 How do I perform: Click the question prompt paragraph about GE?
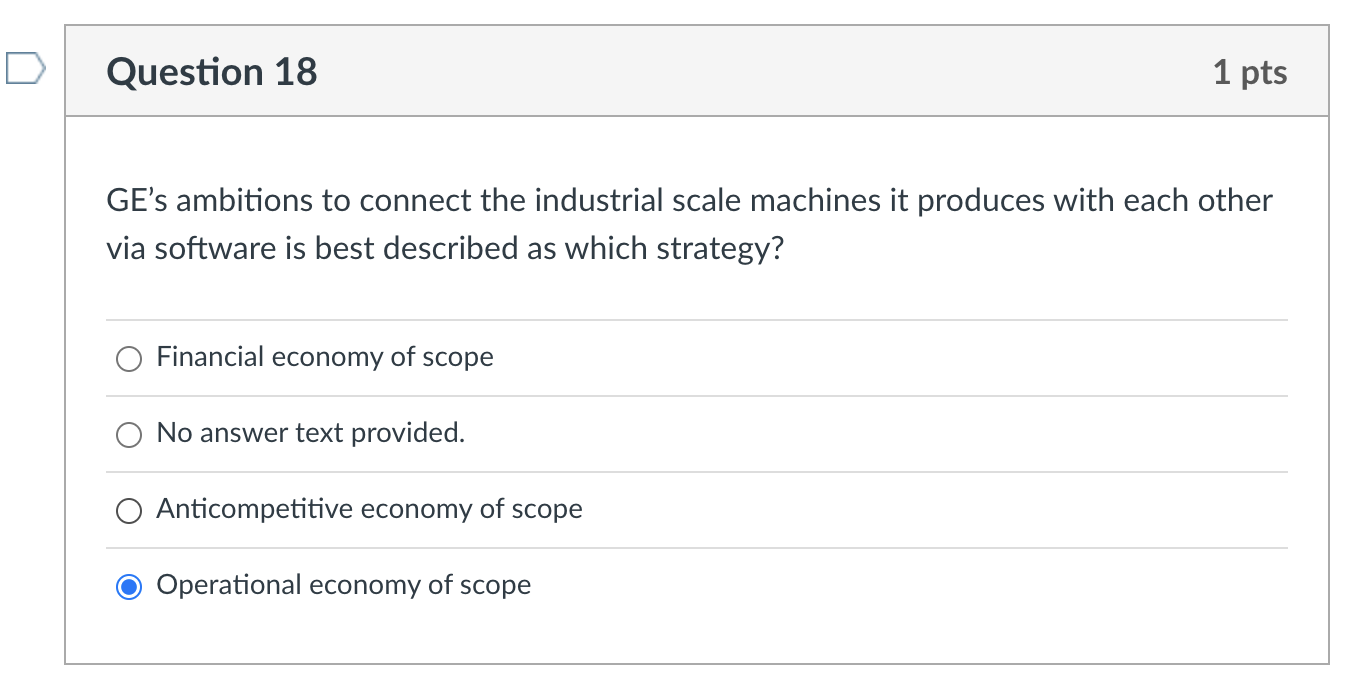[x=690, y=224]
